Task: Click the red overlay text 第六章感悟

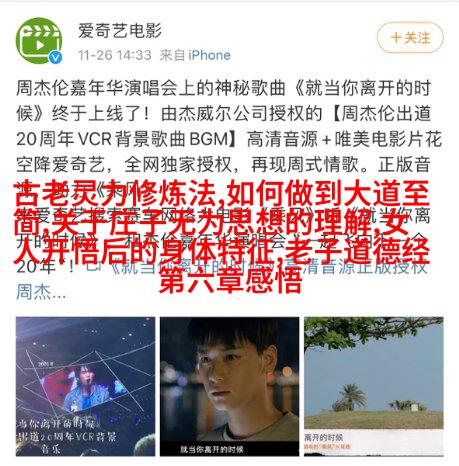Action: coord(231,281)
